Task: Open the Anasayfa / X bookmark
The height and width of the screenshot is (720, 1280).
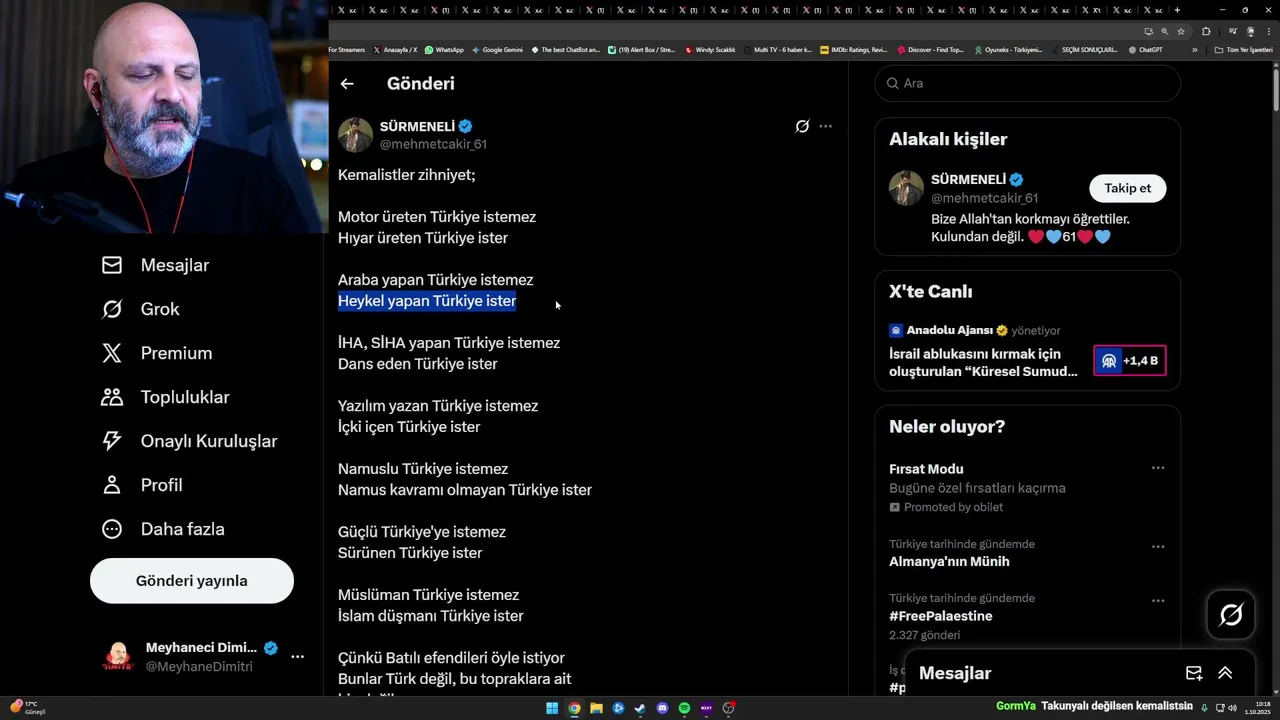Action: click(395, 49)
